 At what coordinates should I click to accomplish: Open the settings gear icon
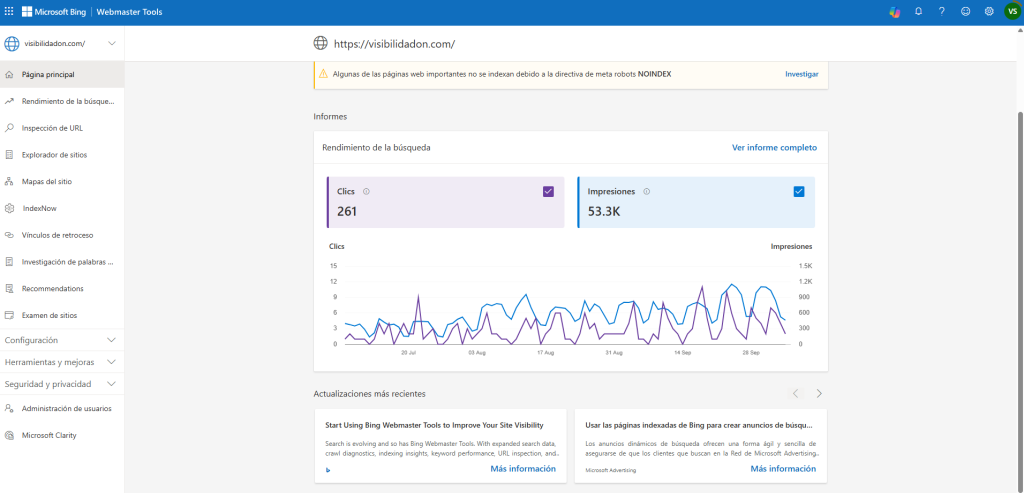[x=989, y=12]
